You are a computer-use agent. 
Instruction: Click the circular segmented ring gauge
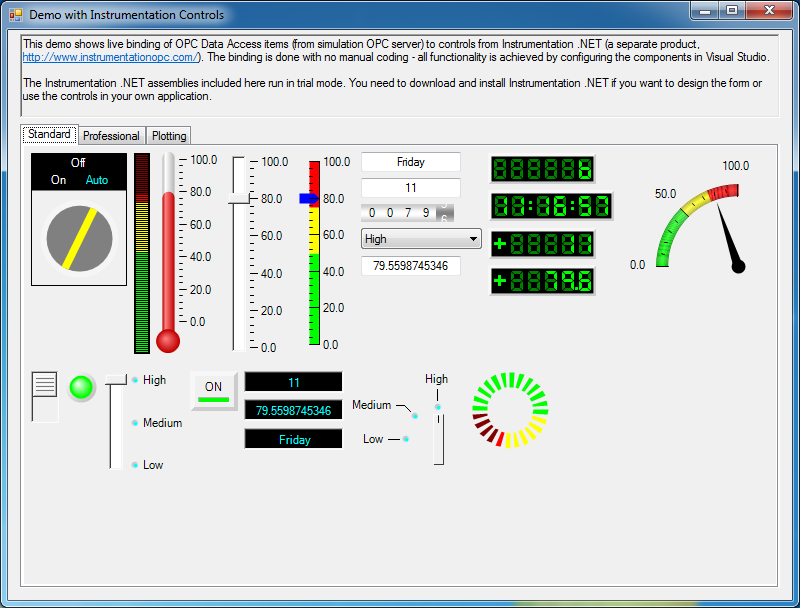point(511,410)
